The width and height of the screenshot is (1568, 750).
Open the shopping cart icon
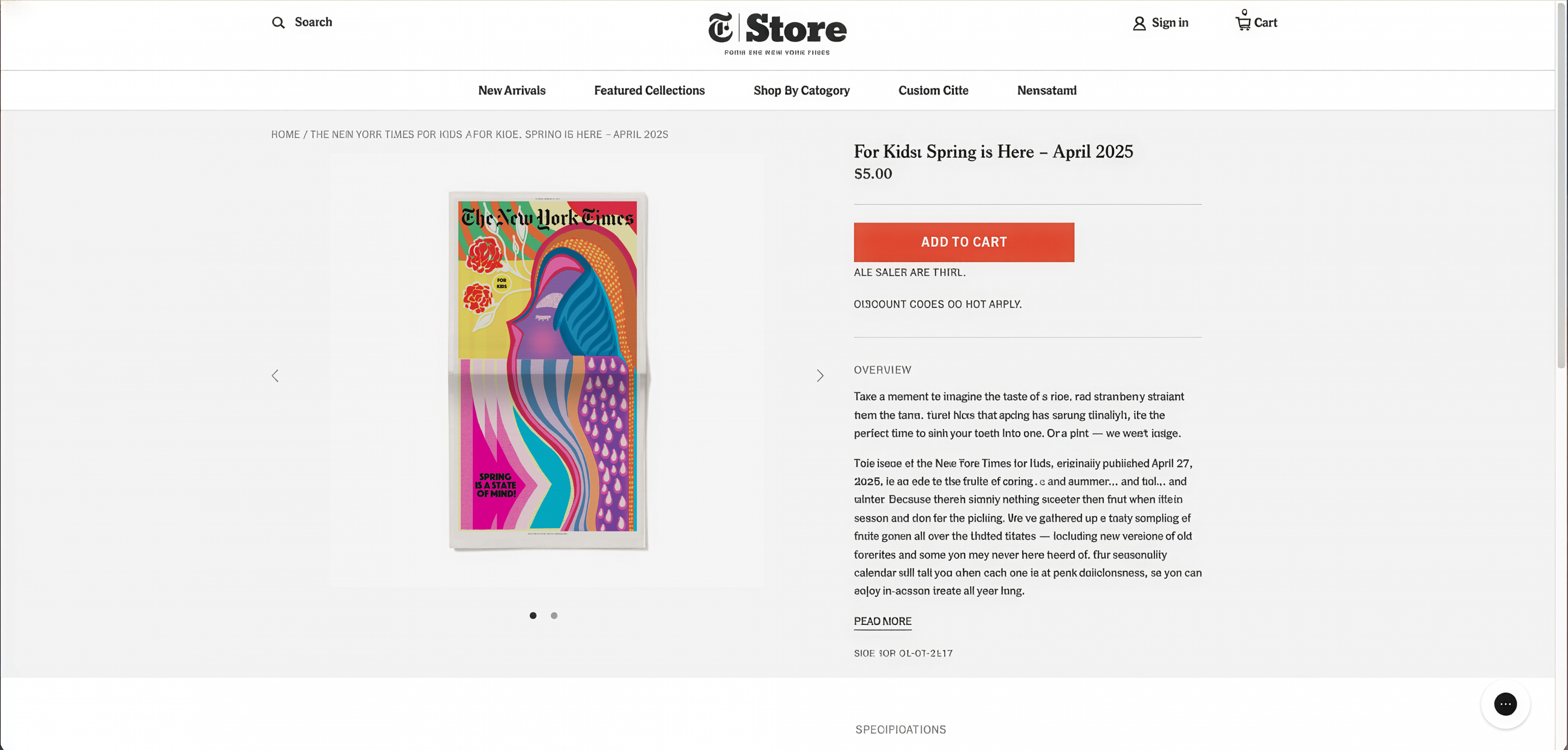coord(1243,22)
